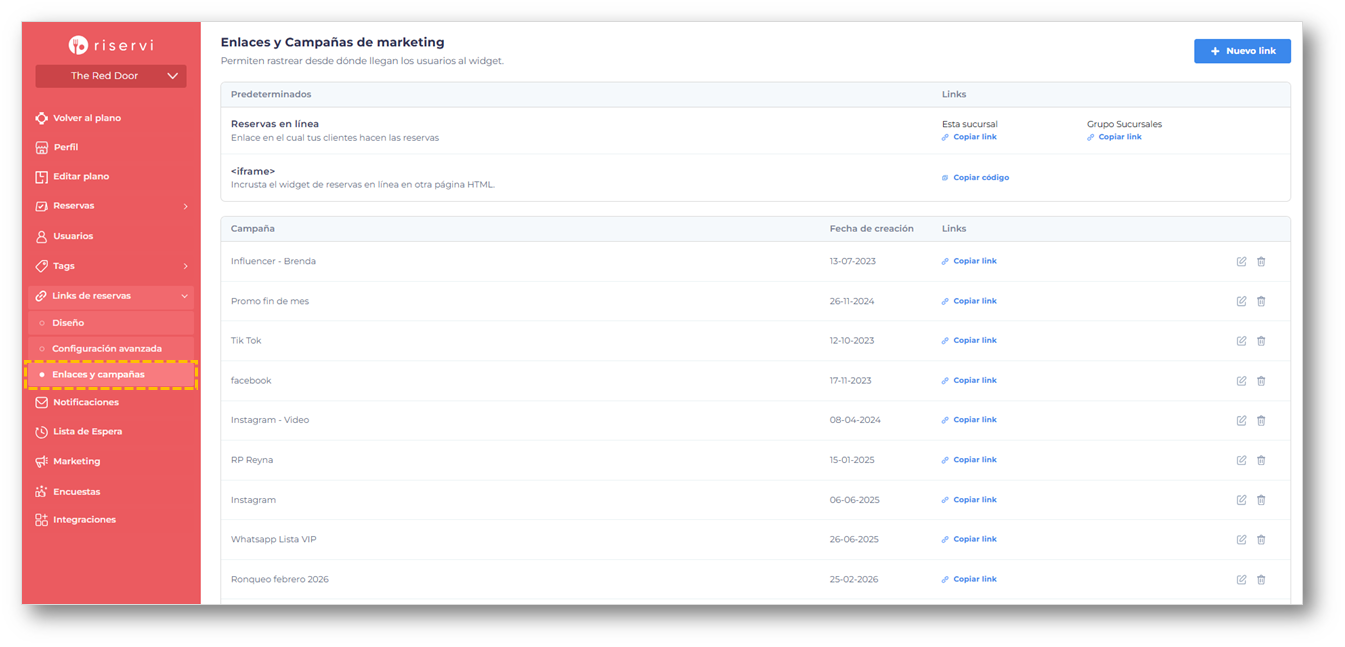Delete the Ronqueo febrero 2026 campaign
Screen dimensions: 1345x647
[1261, 579]
